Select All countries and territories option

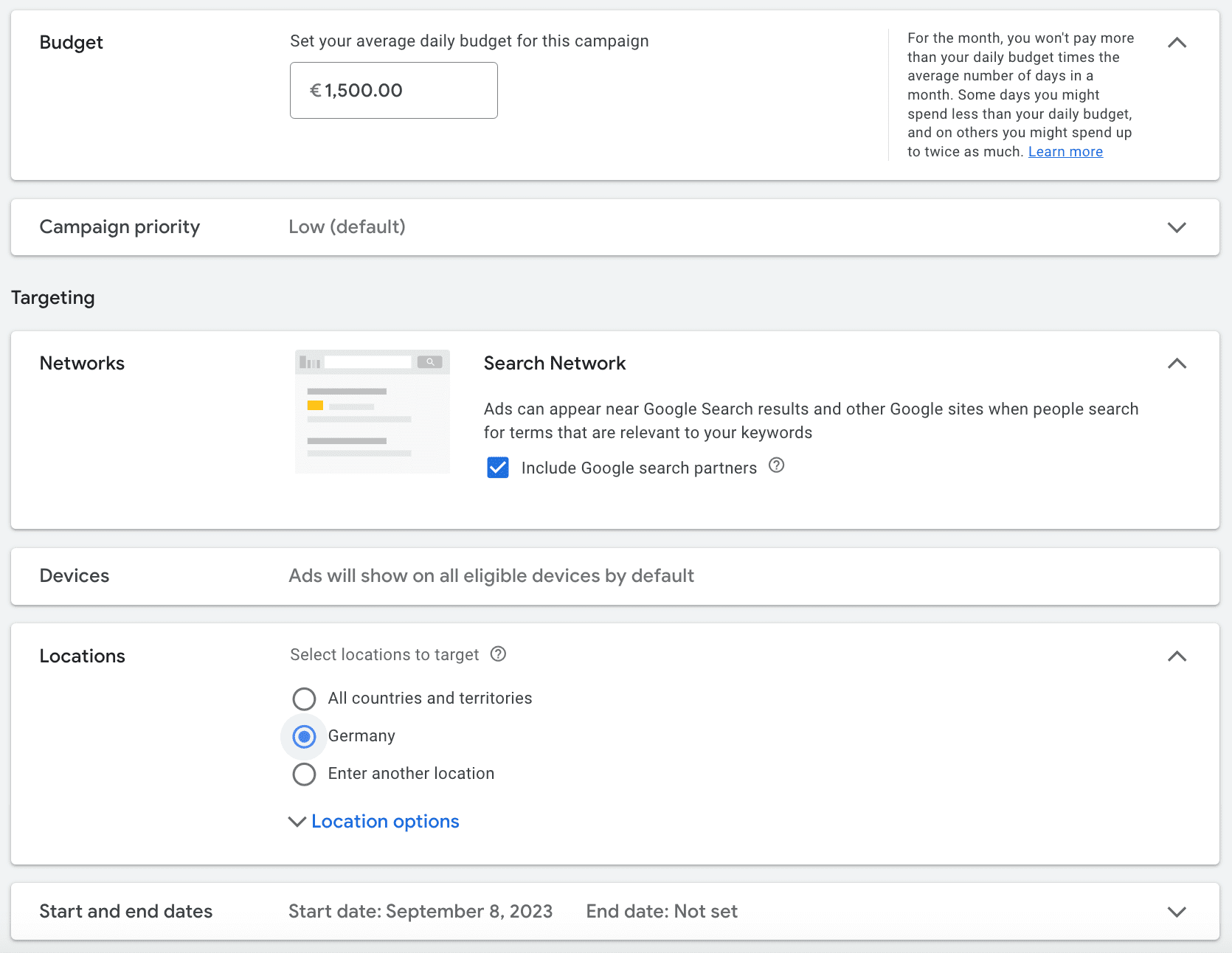pos(304,699)
